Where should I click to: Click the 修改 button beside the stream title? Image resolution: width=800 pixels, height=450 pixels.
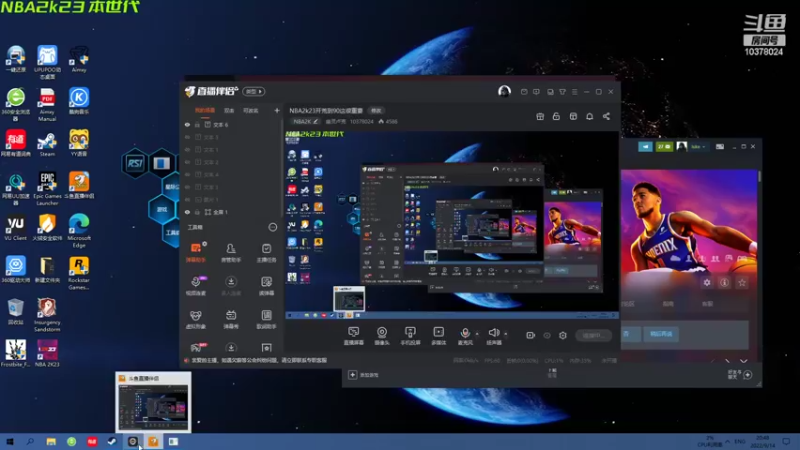click(376, 110)
